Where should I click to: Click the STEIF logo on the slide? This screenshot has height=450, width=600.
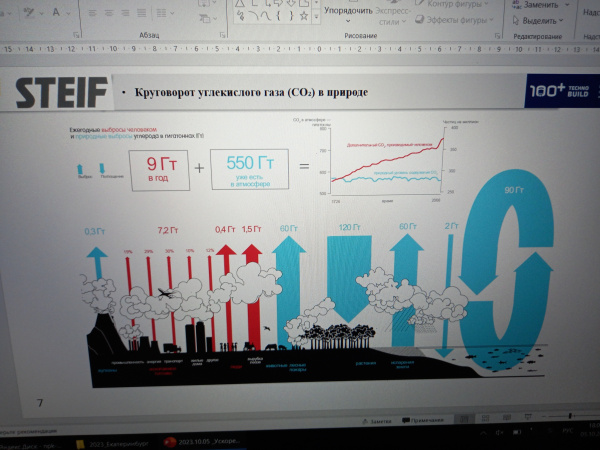pyautogui.click(x=61, y=92)
